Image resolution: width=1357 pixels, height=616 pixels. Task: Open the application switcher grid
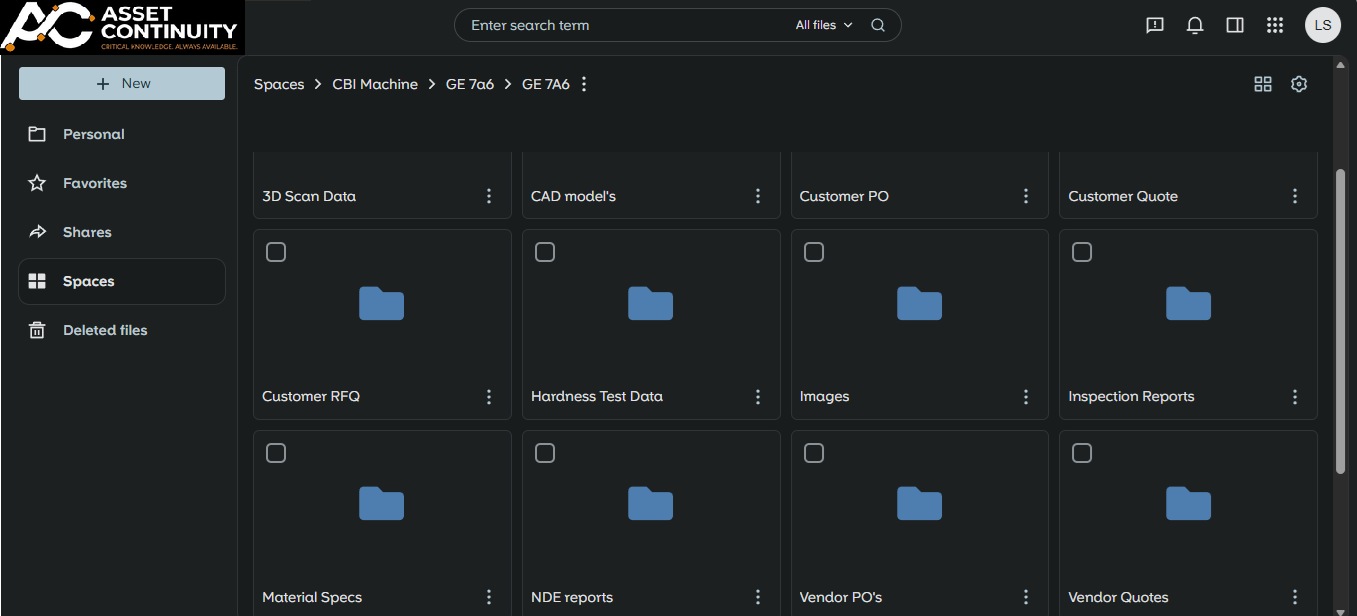point(1275,25)
